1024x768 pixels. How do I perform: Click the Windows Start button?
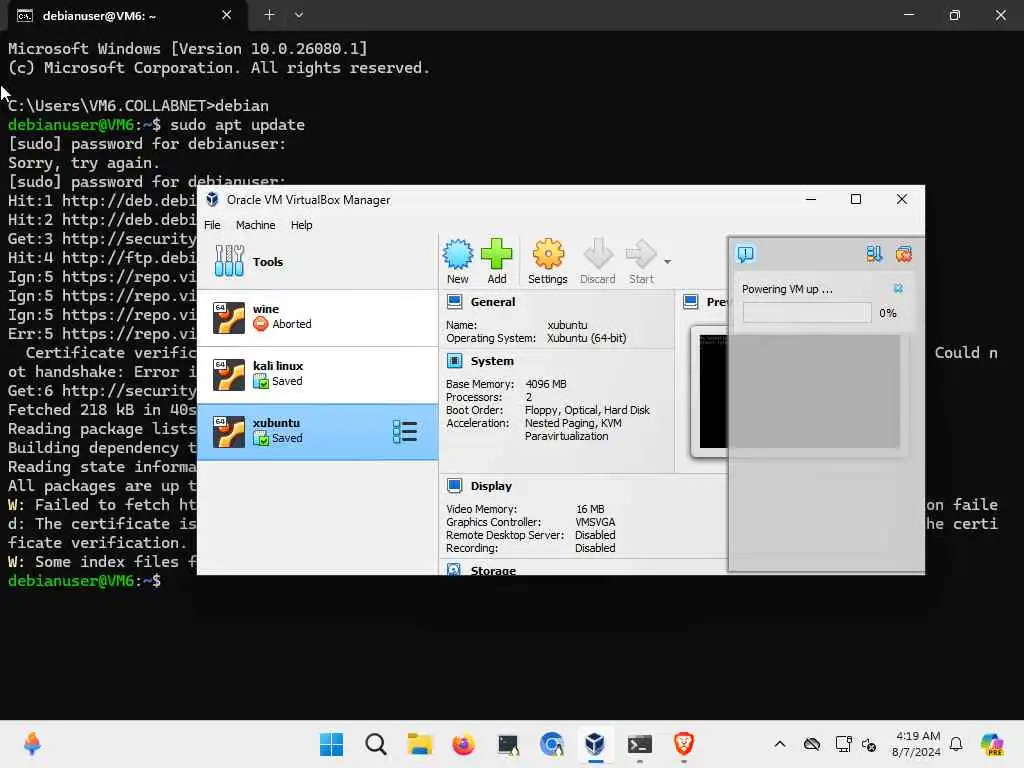(x=331, y=744)
